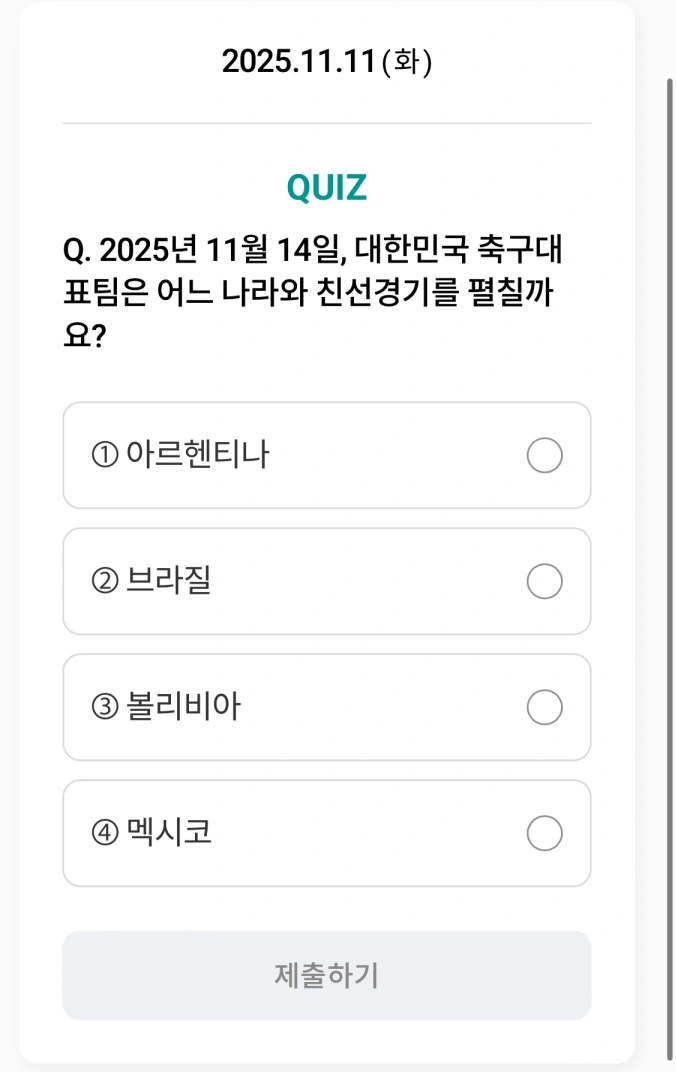
Task: Select the radio button for 아르헨티나
Action: [543, 456]
